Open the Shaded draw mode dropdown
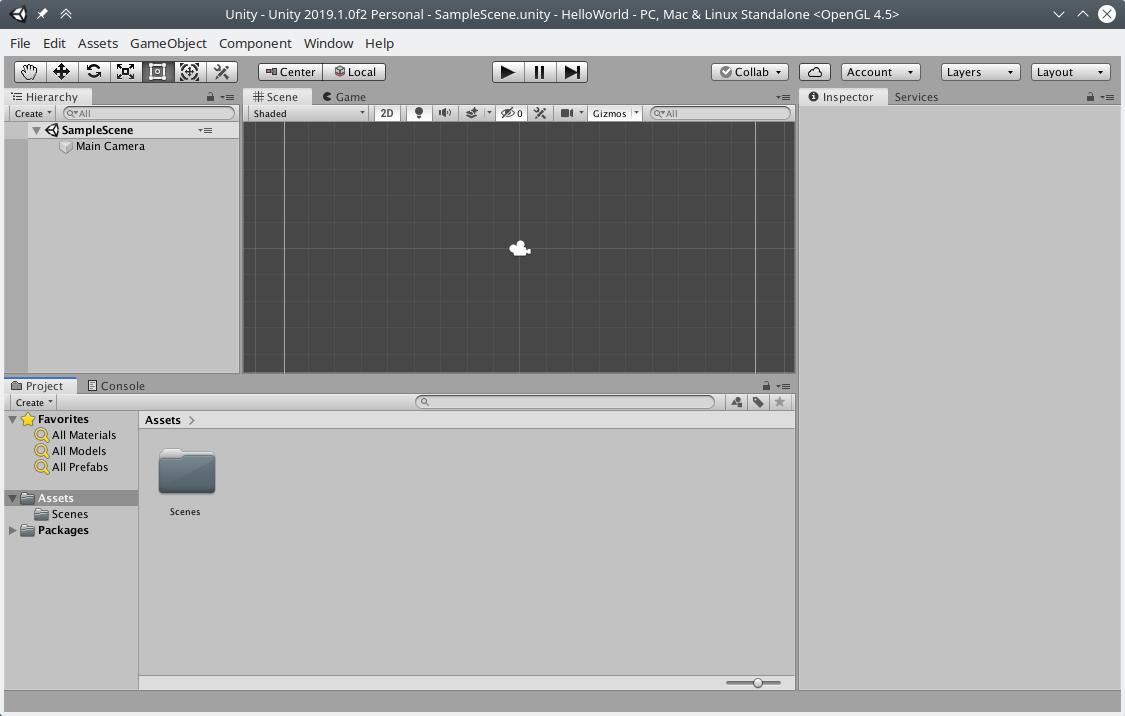The height and width of the screenshot is (716, 1125). tap(307, 113)
